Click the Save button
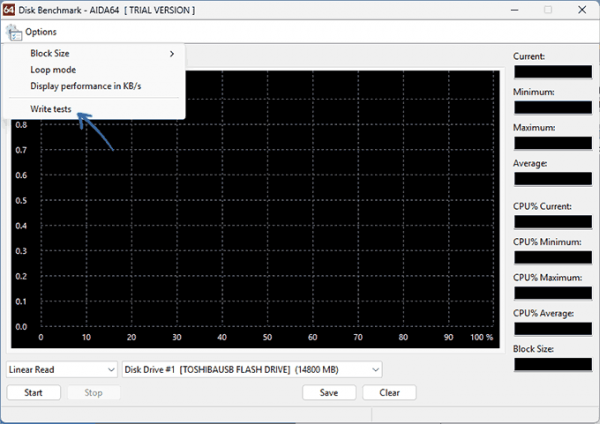The height and width of the screenshot is (424, 600). tap(329, 393)
